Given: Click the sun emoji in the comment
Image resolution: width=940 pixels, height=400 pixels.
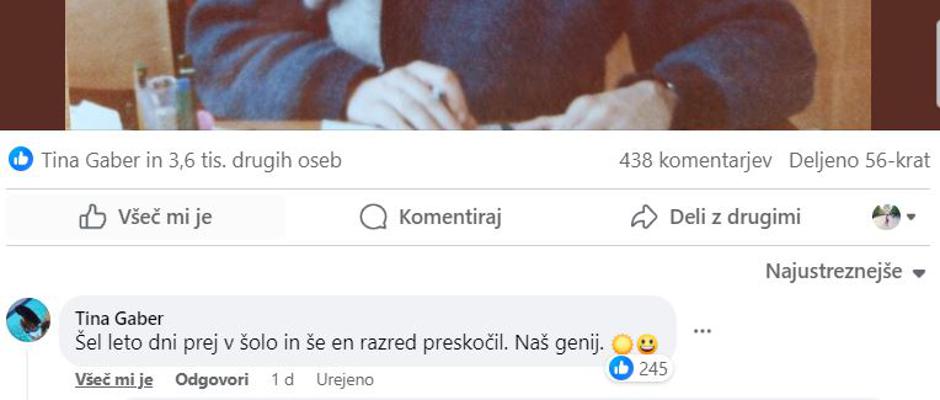Looking at the screenshot, I should pos(623,344).
